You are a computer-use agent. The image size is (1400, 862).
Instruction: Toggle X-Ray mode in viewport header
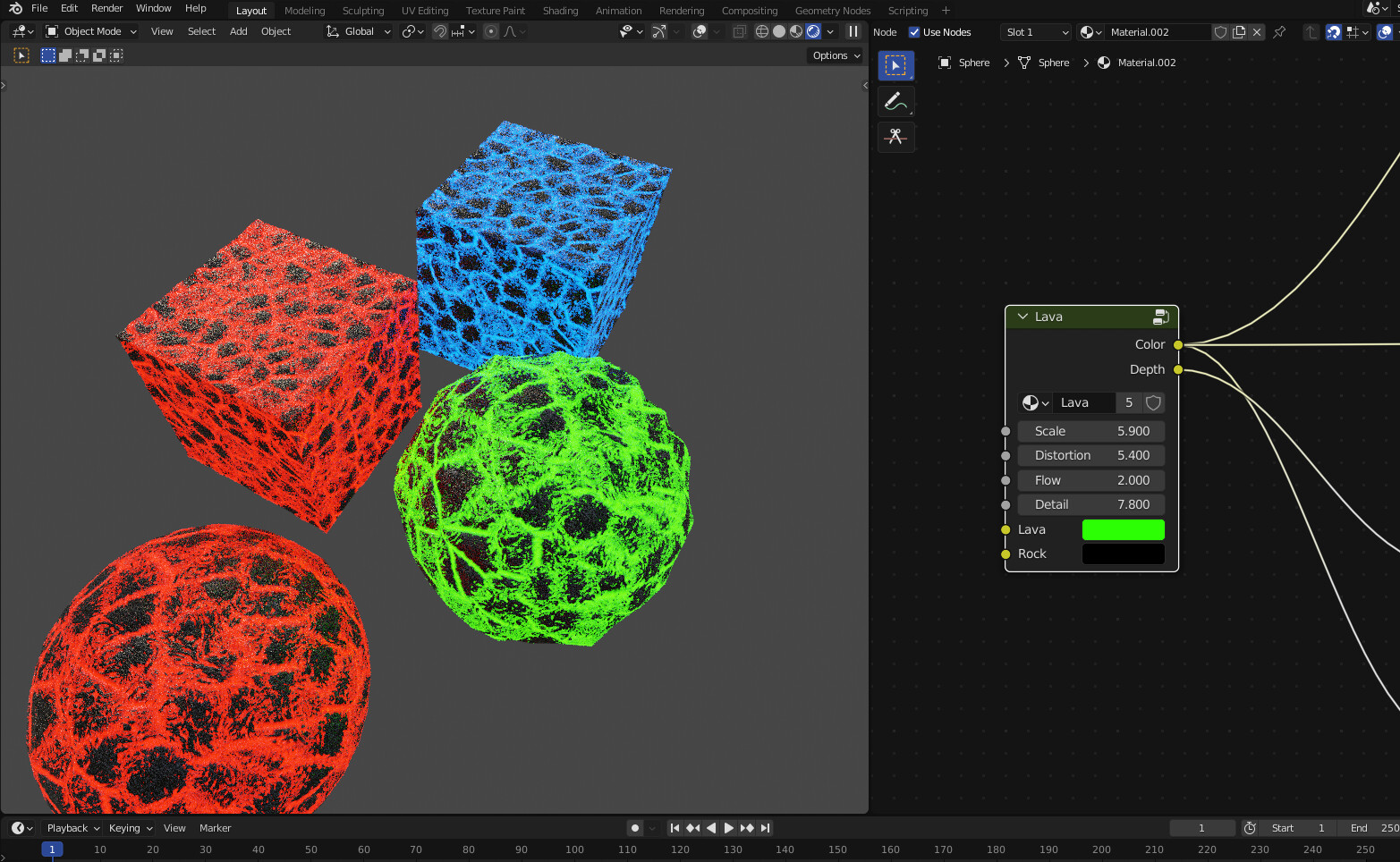pyautogui.click(x=740, y=31)
